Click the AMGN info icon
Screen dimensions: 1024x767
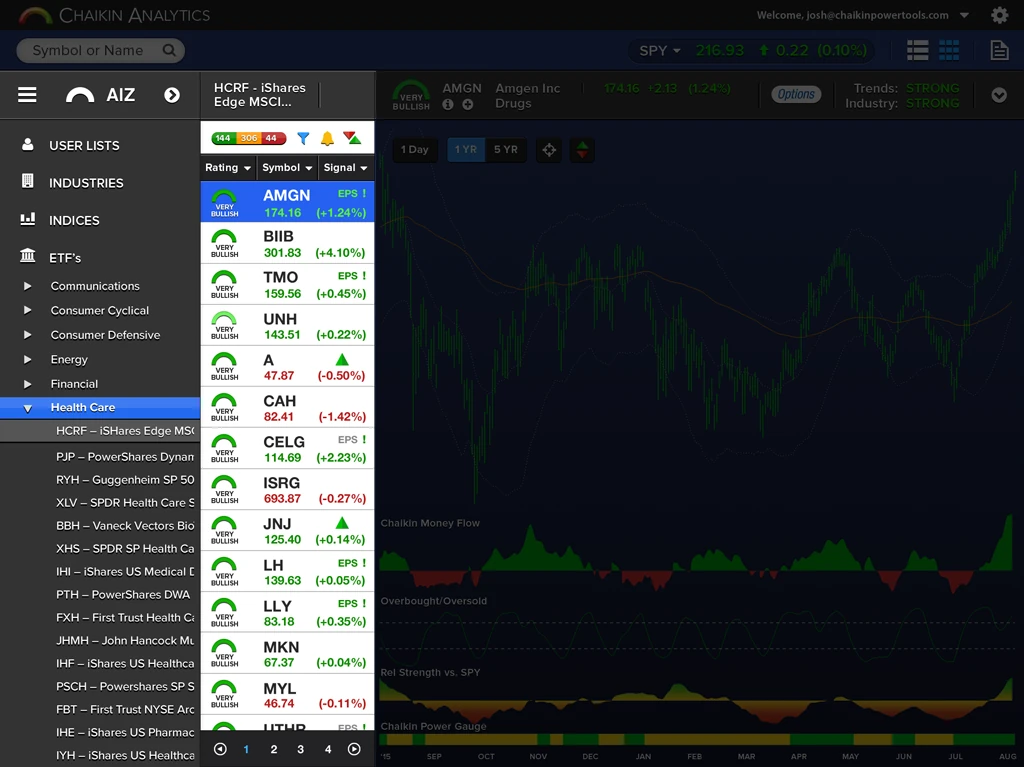pyautogui.click(x=448, y=105)
